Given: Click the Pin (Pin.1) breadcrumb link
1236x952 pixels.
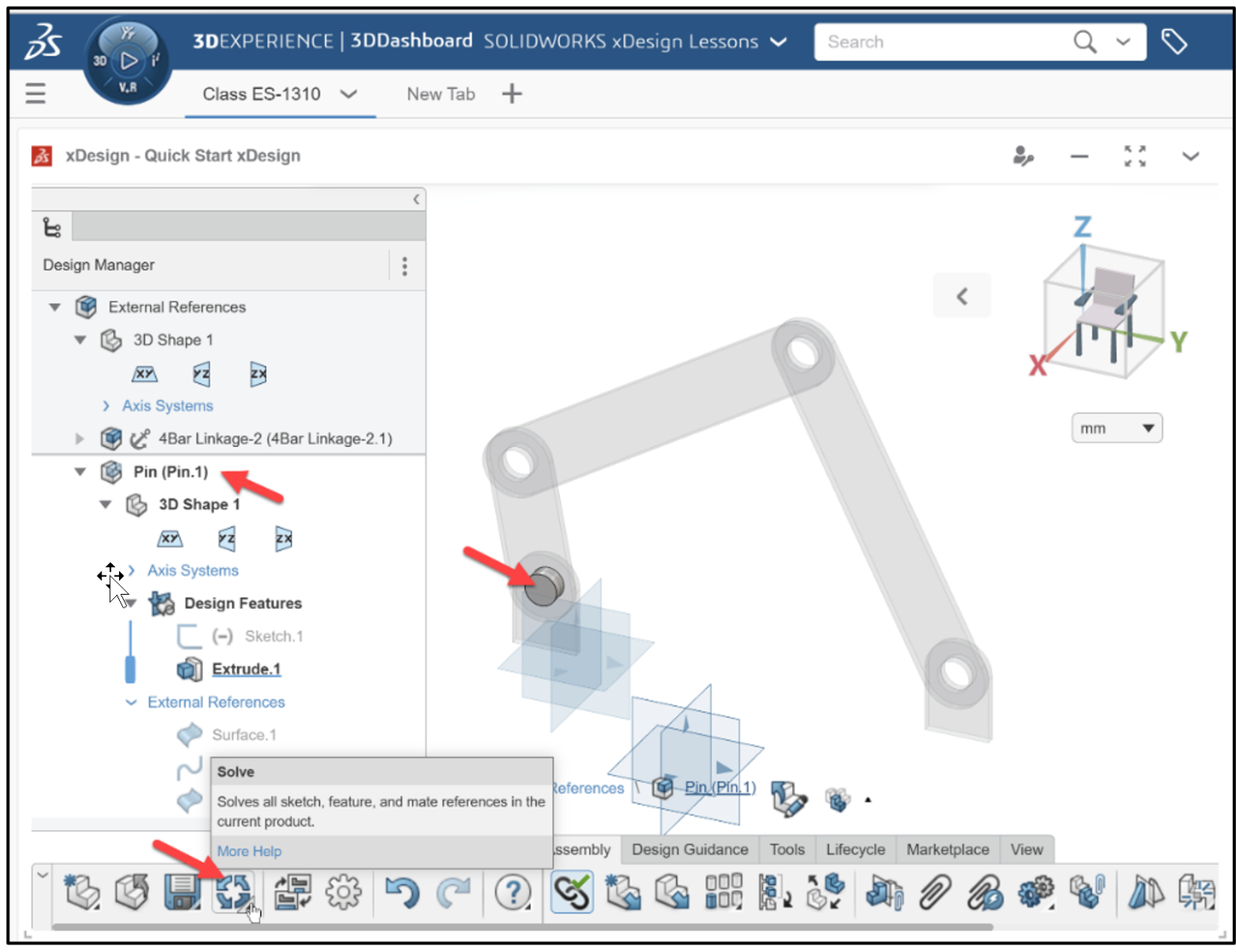Looking at the screenshot, I should pyautogui.click(x=721, y=787).
